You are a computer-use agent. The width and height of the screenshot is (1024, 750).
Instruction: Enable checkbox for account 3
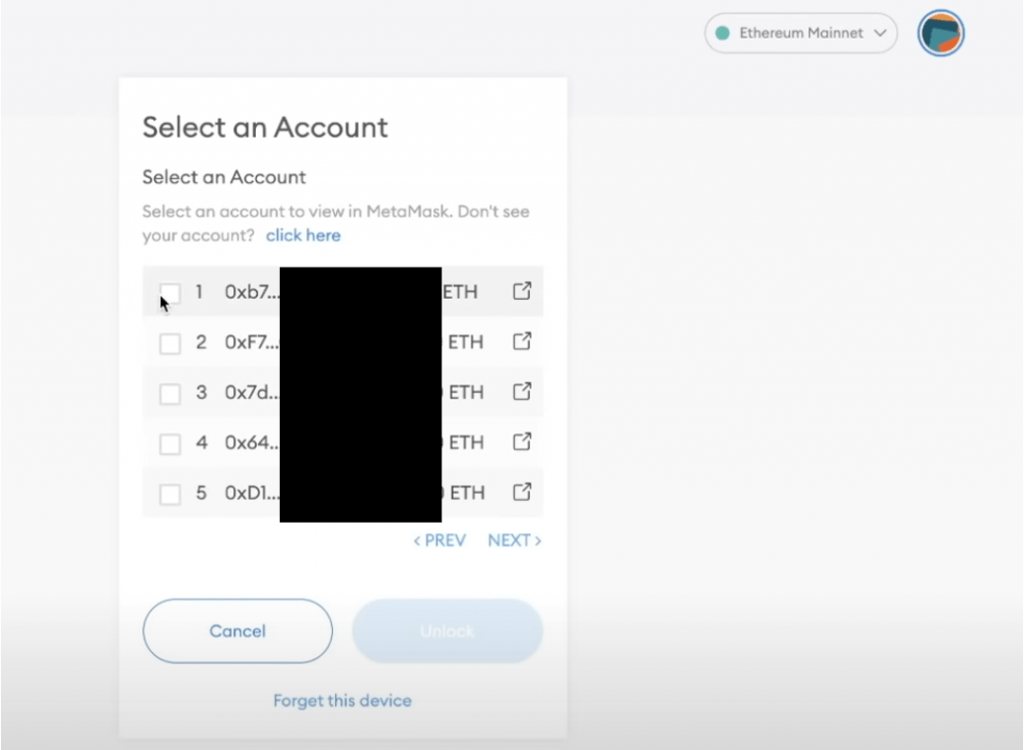170,393
